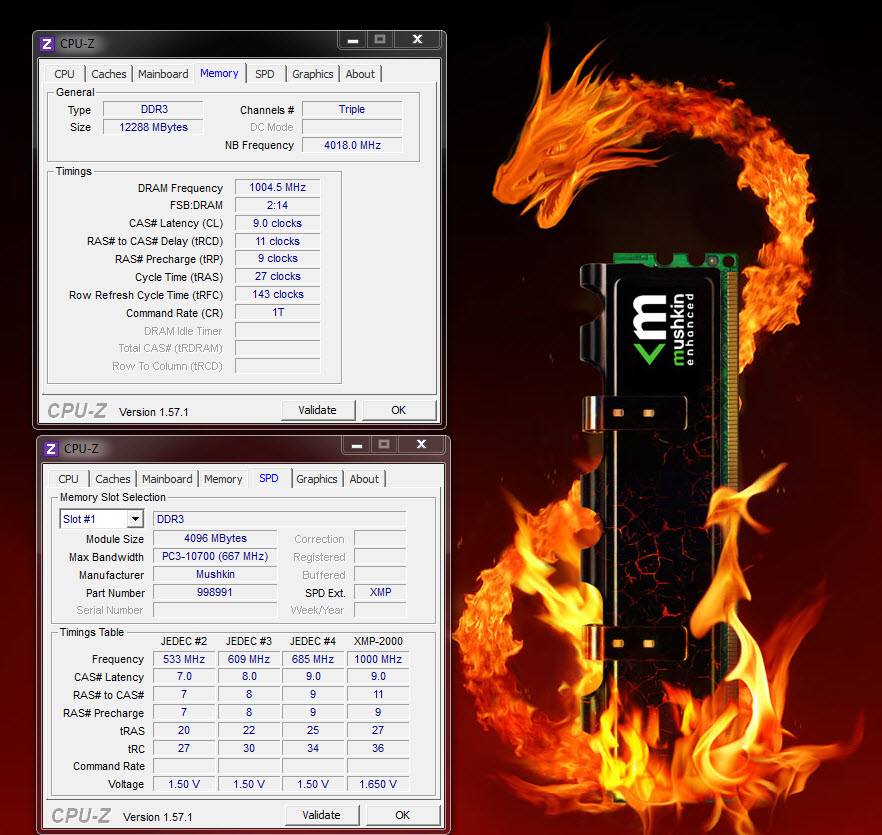Click RAS# Precharge value 9 clocks
This screenshot has height=835, width=882.
[x=277, y=258]
